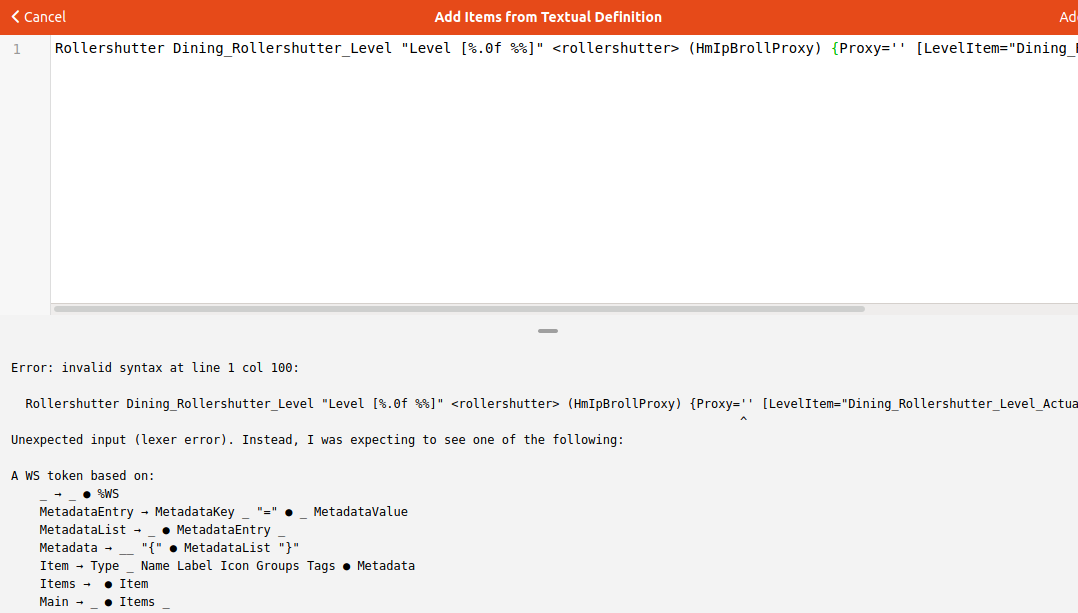Click the "Add Items from Textual Definition" title
This screenshot has height=613, width=1078.
tap(548, 17)
